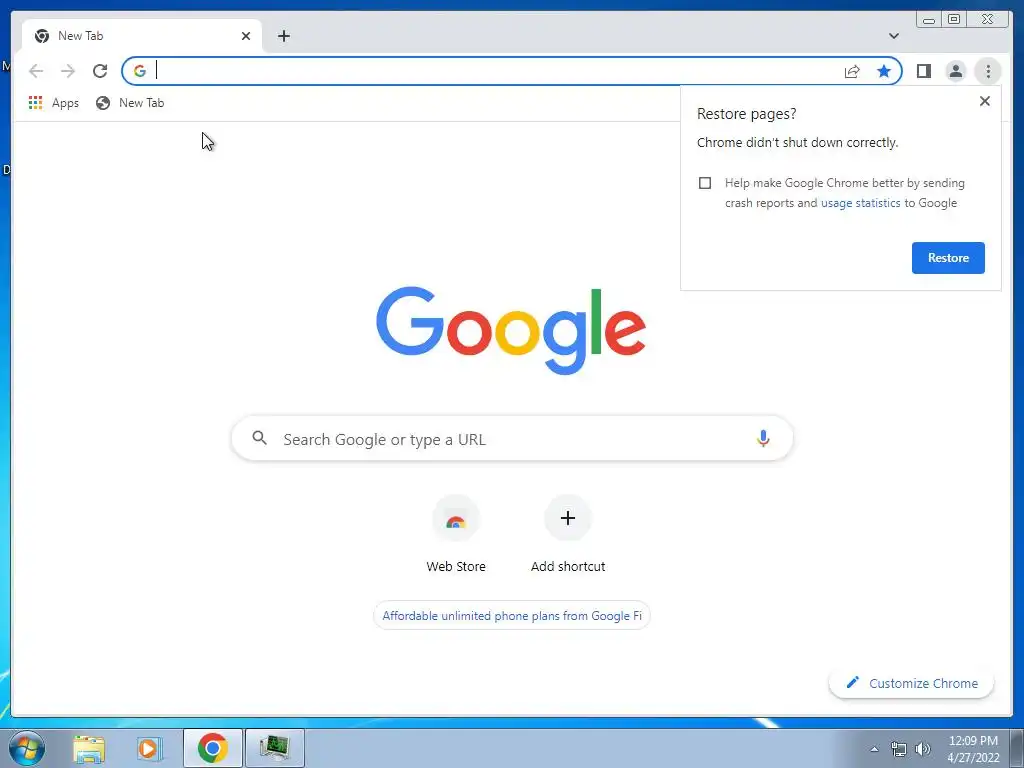Open the Web Store shortcut
Screen dimensions: 1024x768
pyautogui.click(x=456, y=536)
